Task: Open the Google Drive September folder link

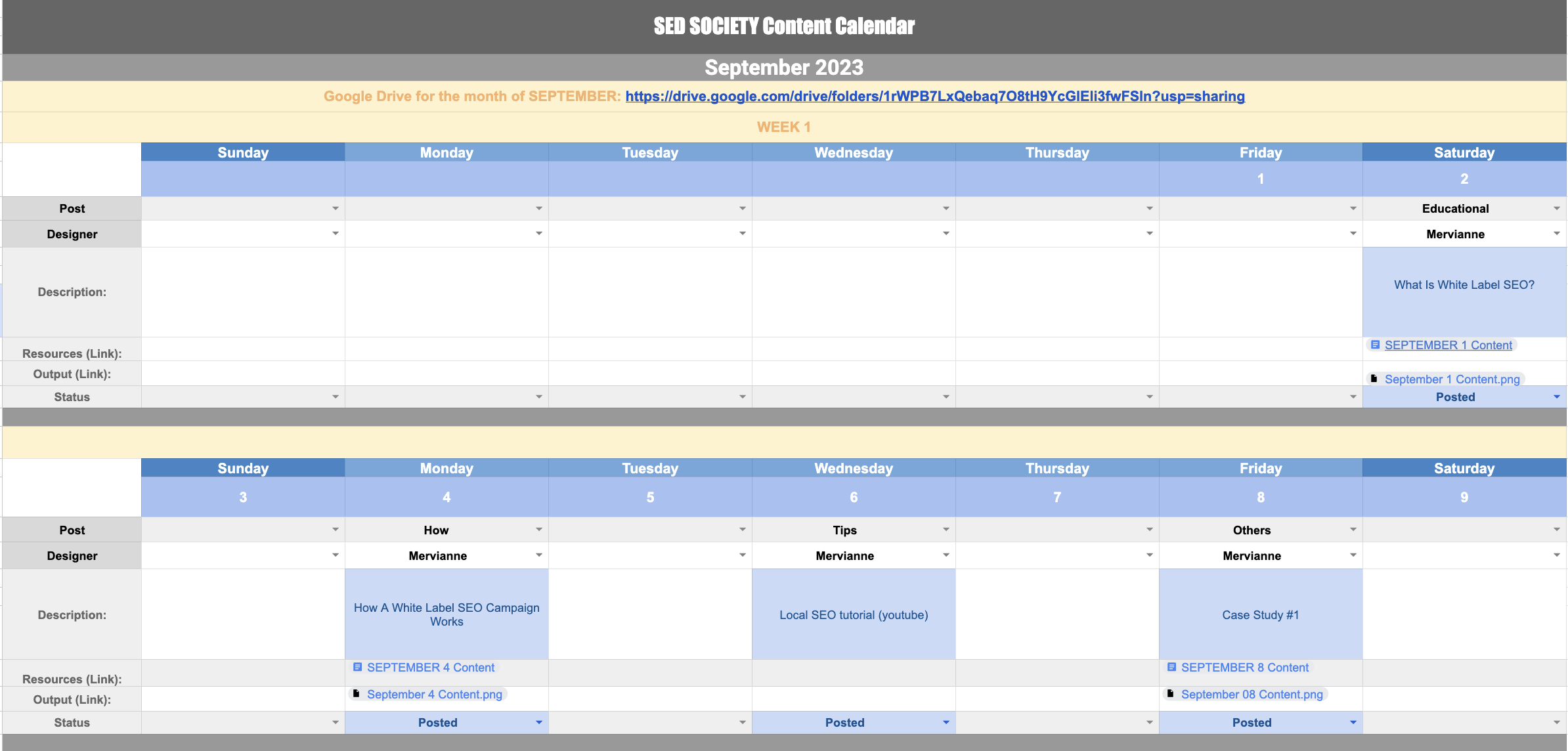Action: [934, 97]
